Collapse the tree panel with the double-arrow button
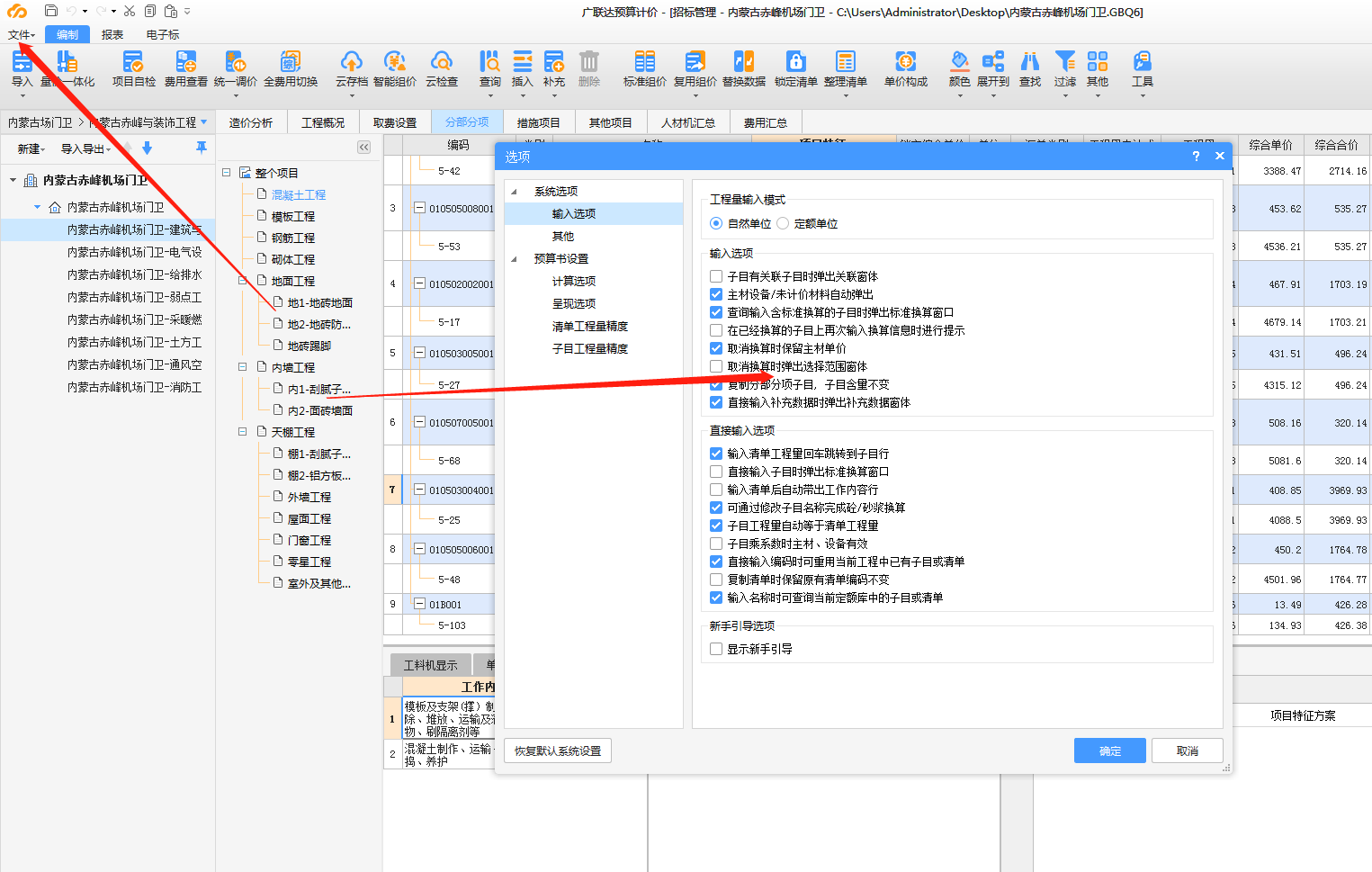Screen dimensions: 1372x872 [363, 148]
